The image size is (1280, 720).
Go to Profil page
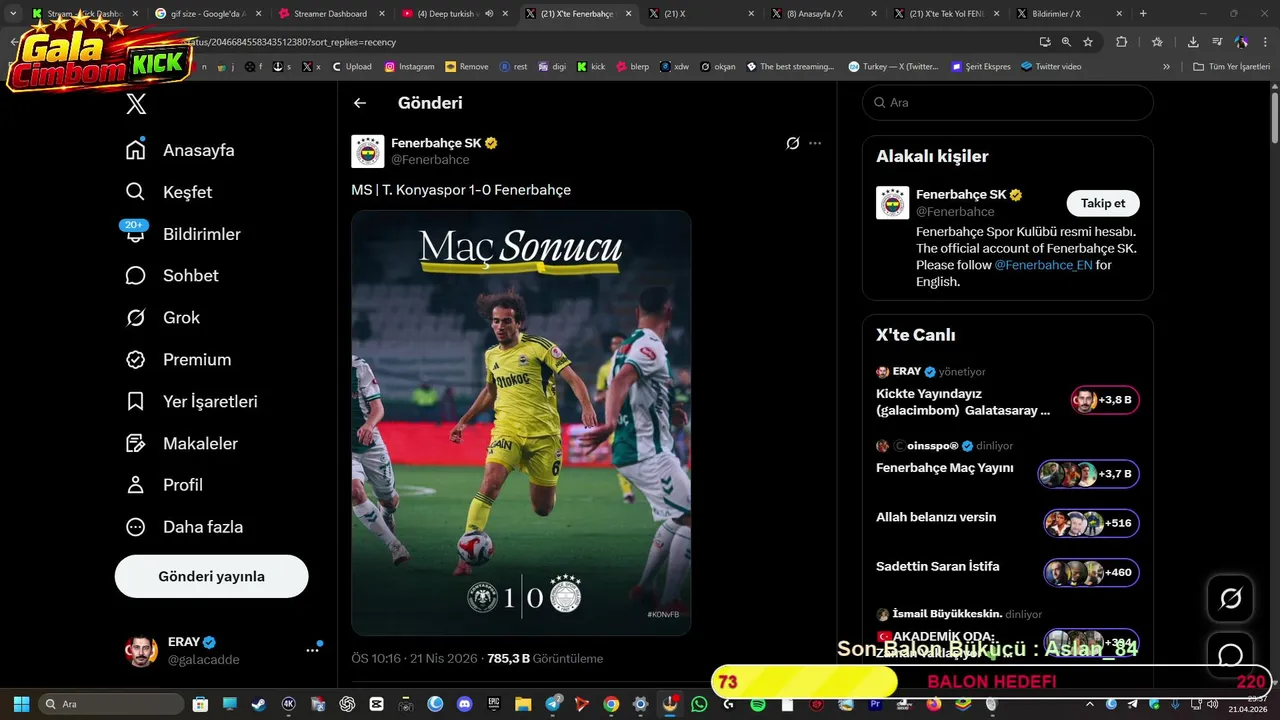(x=165, y=485)
